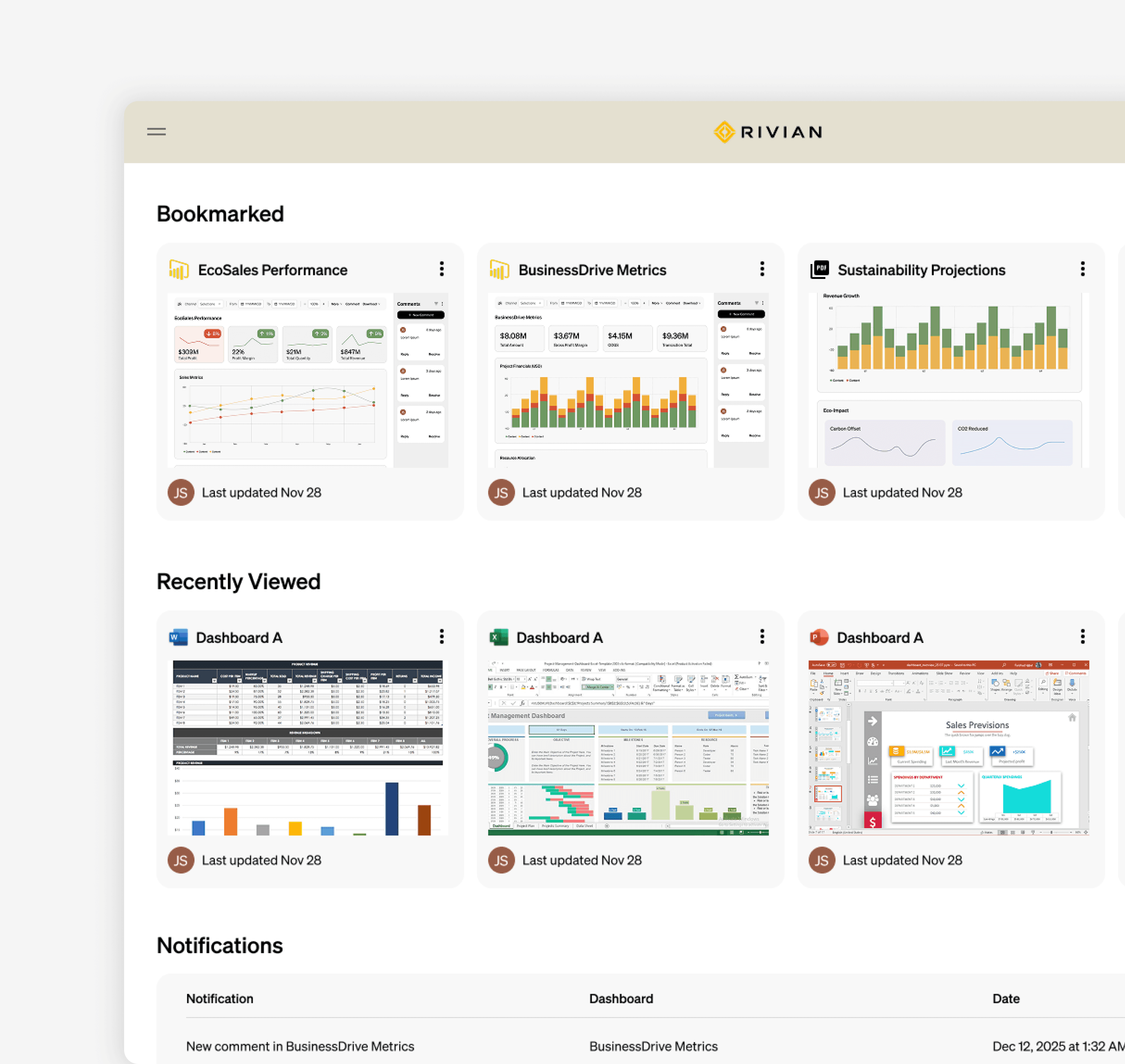Open Sustainability Projections more options
Image resolution: width=1125 pixels, height=1064 pixels.
pyautogui.click(x=1083, y=269)
